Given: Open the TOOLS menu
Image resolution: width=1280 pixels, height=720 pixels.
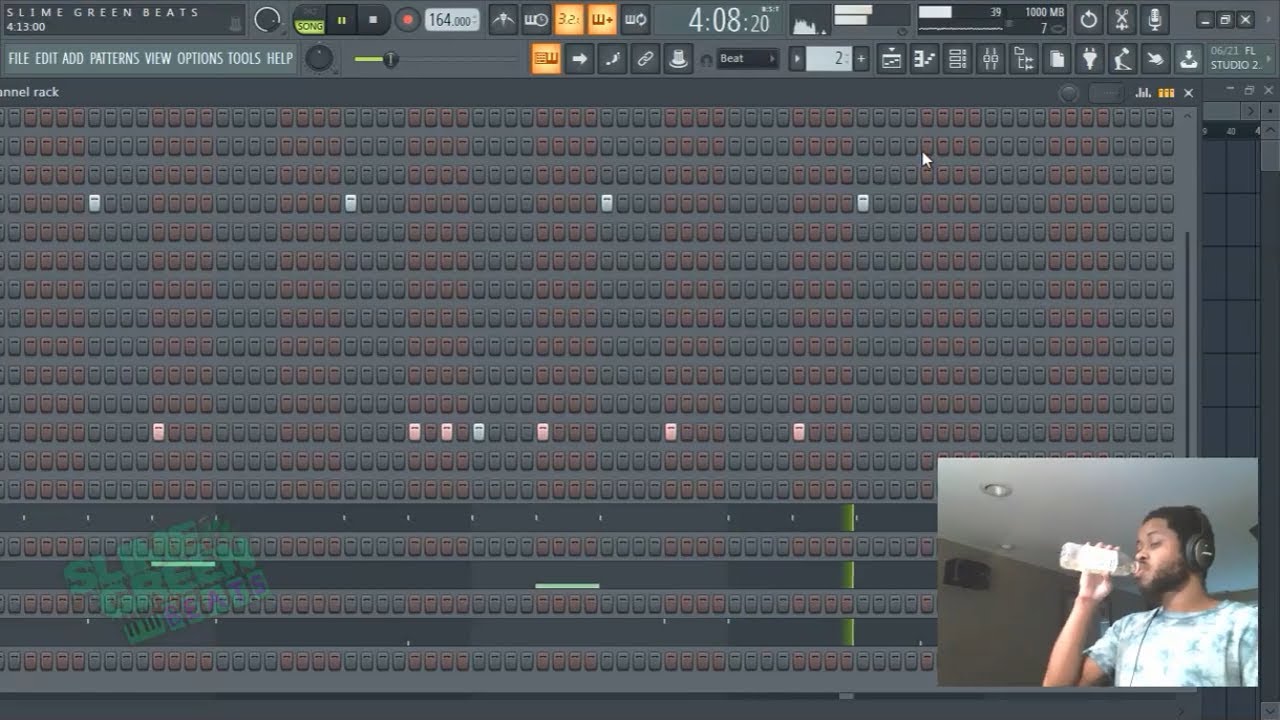Looking at the screenshot, I should (x=244, y=58).
